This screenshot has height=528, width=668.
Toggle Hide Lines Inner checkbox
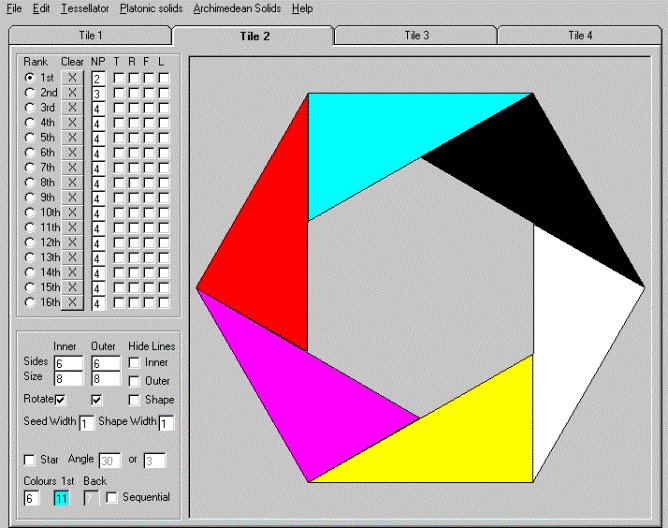pos(134,362)
